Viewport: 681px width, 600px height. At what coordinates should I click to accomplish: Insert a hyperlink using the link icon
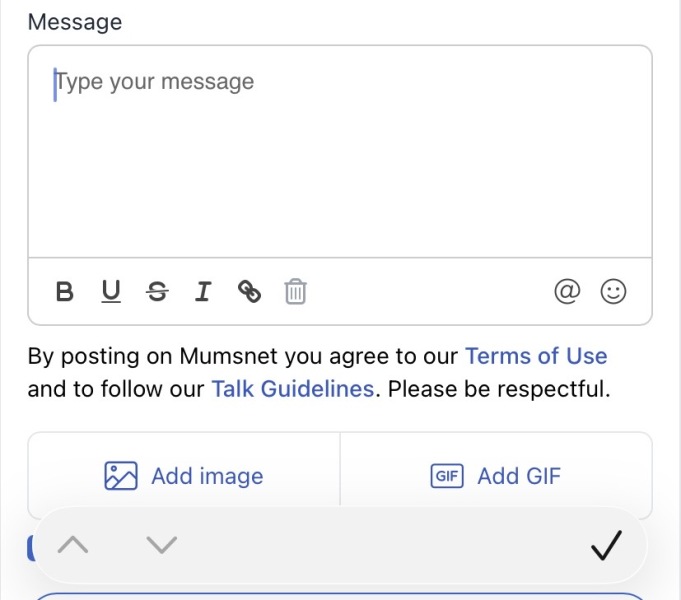coord(249,292)
